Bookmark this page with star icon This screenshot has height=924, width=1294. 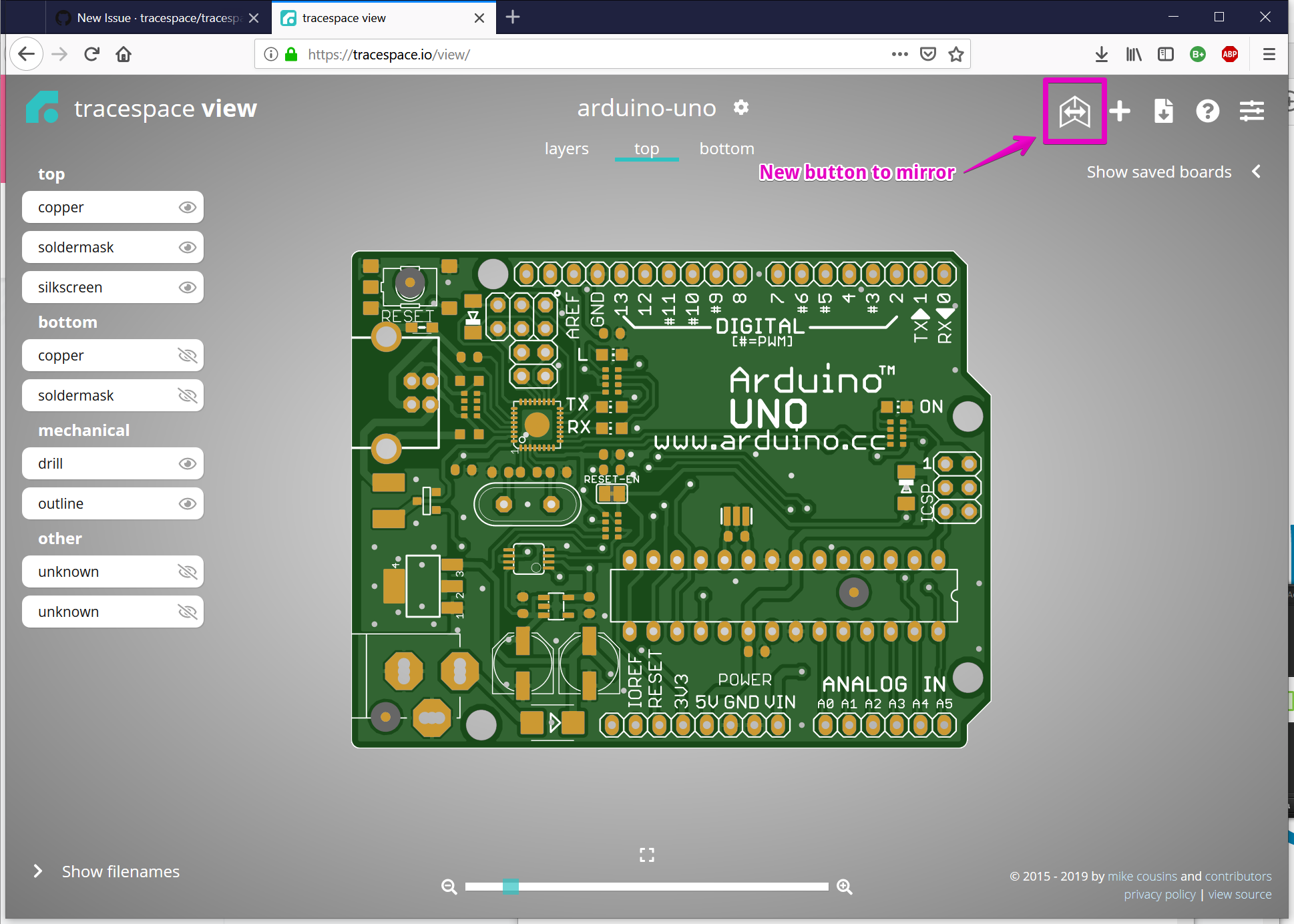(x=956, y=54)
